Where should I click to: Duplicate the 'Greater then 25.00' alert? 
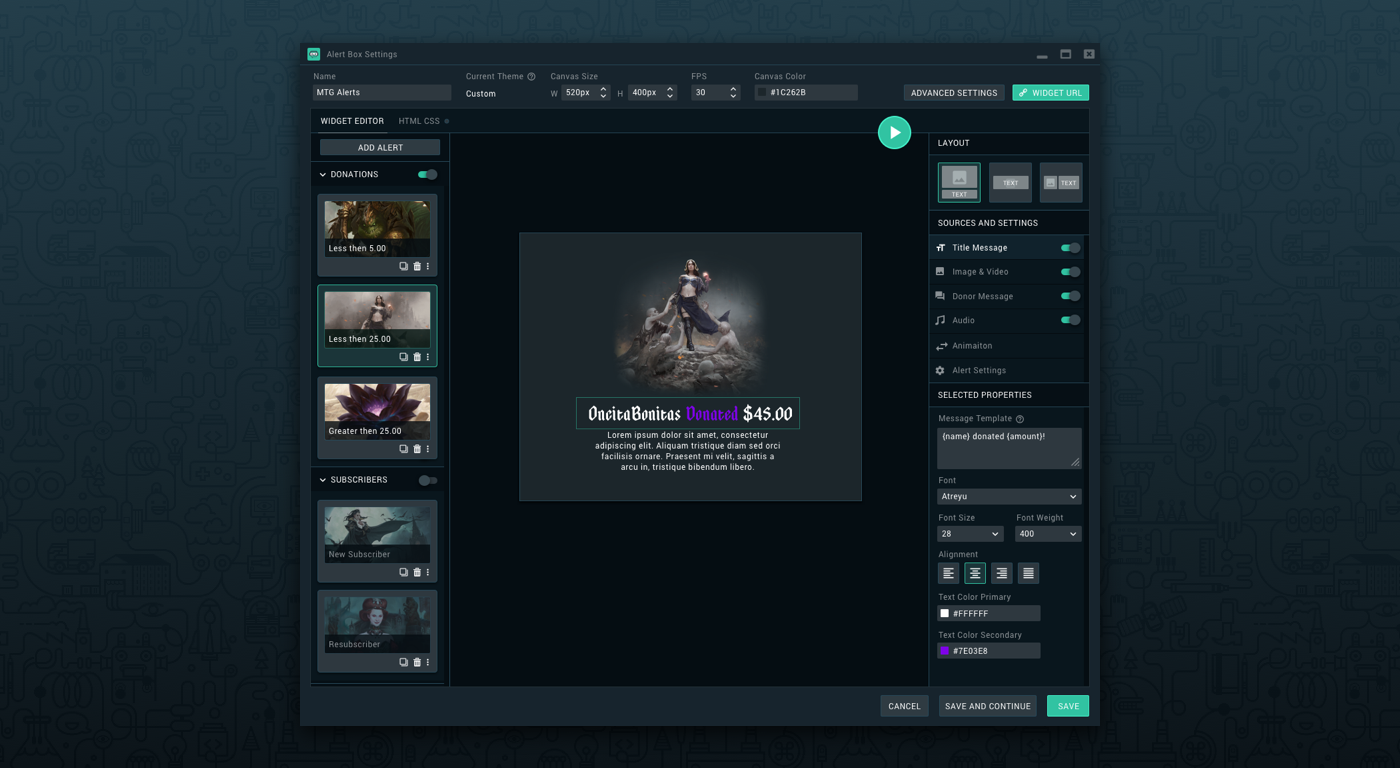404,449
